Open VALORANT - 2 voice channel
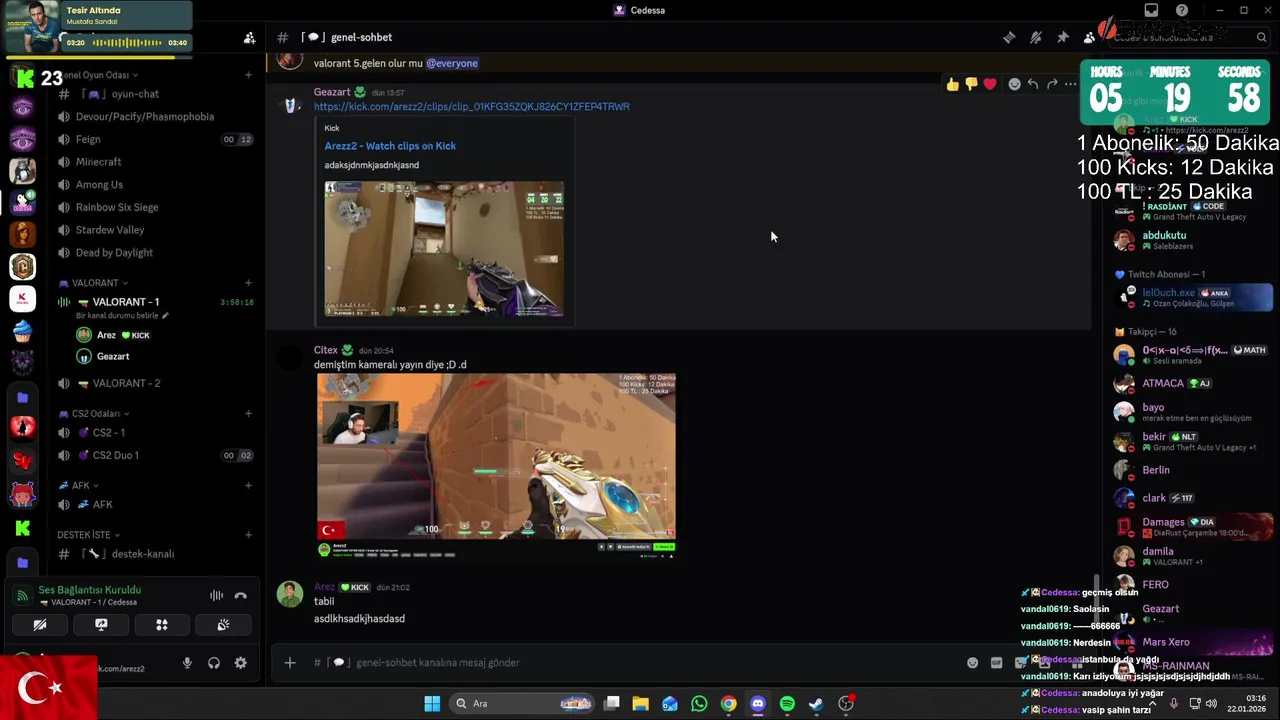 coord(155,383)
